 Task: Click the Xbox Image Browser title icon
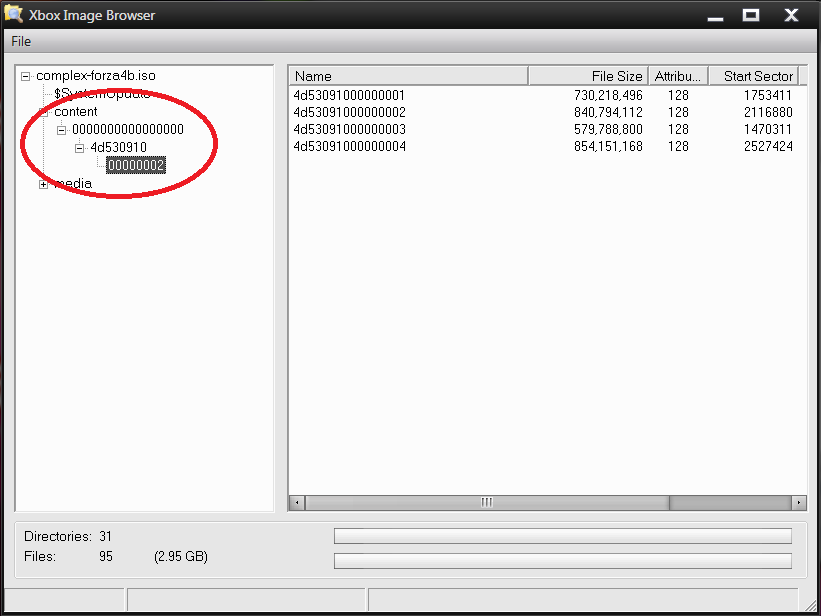[x=14, y=14]
